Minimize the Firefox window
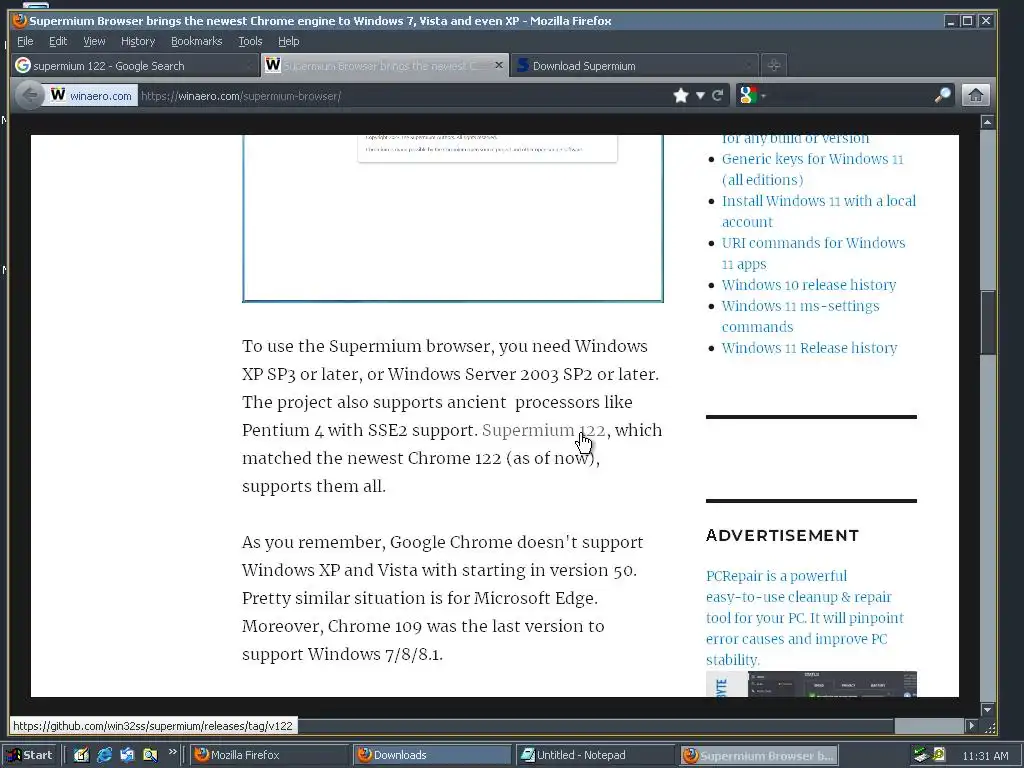The image size is (1024, 768). click(x=951, y=21)
